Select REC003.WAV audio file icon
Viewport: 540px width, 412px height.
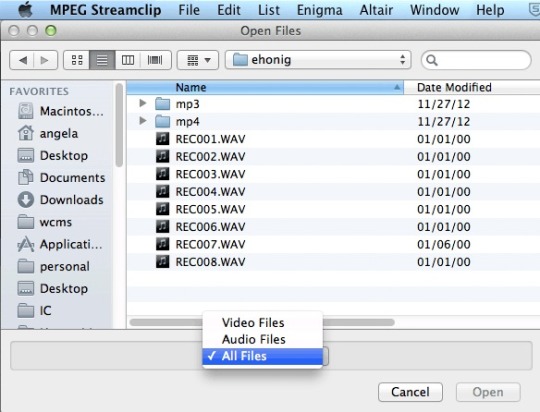pyautogui.click(x=163, y=174)
